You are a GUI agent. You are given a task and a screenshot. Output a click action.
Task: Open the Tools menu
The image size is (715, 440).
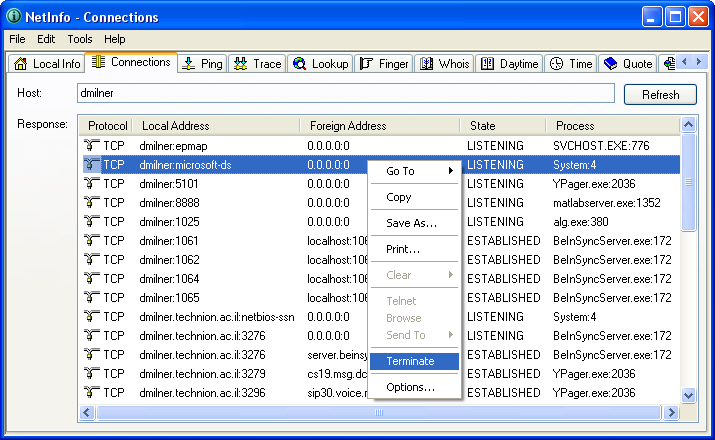pyautogui.click(x=80, y=39)
